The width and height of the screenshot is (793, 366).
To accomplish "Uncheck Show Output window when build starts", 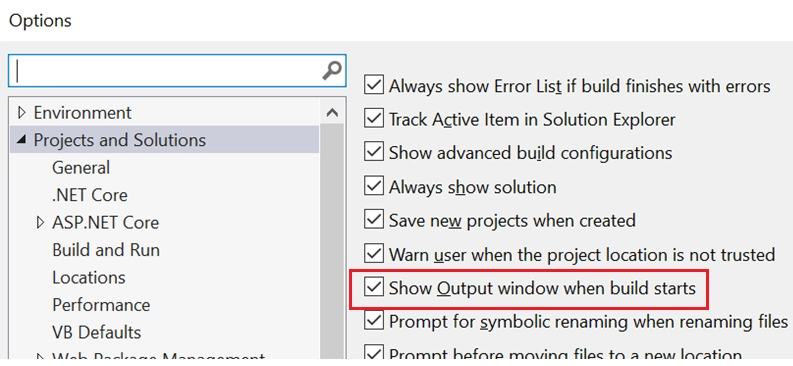I will coord(374,288).
